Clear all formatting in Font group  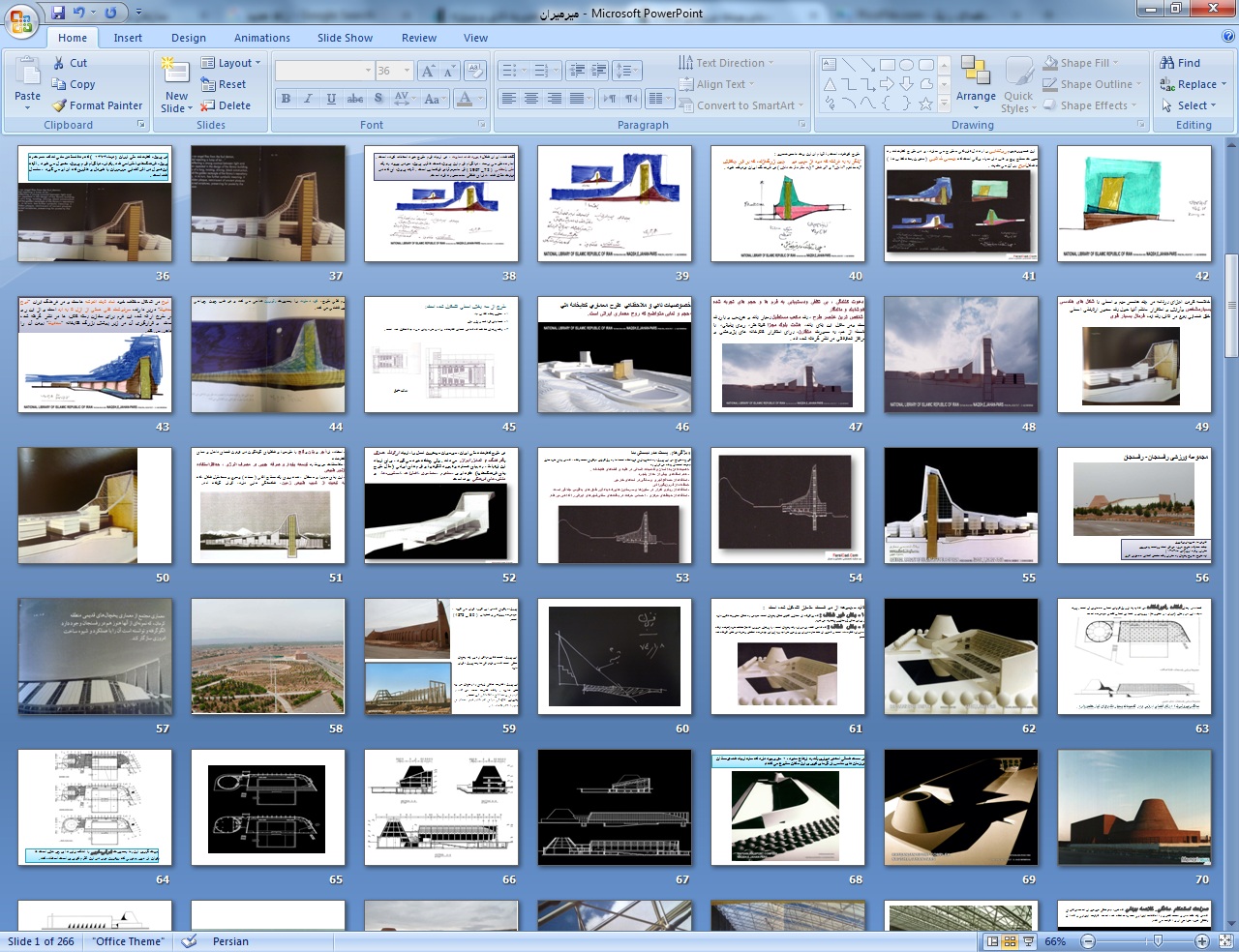[474, 70]
